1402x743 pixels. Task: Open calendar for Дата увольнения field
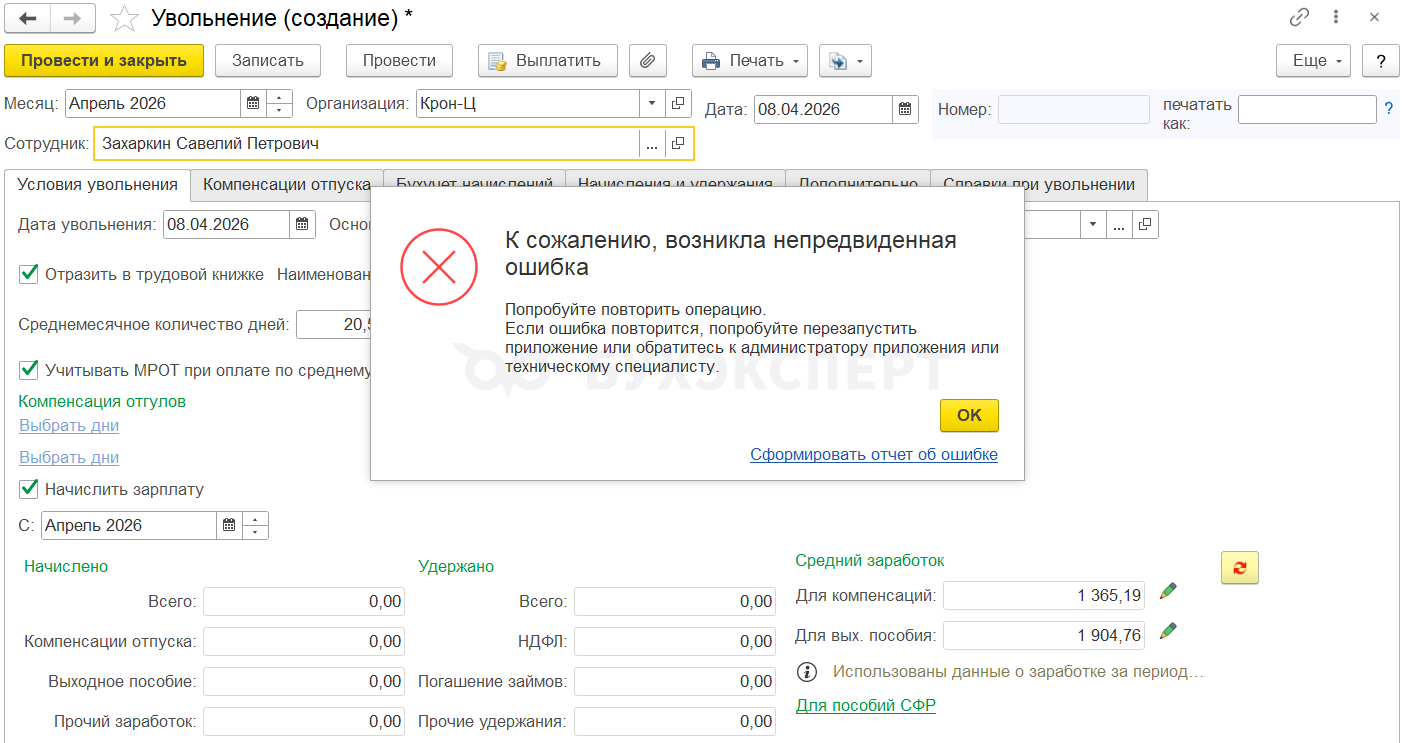[302, 224]
